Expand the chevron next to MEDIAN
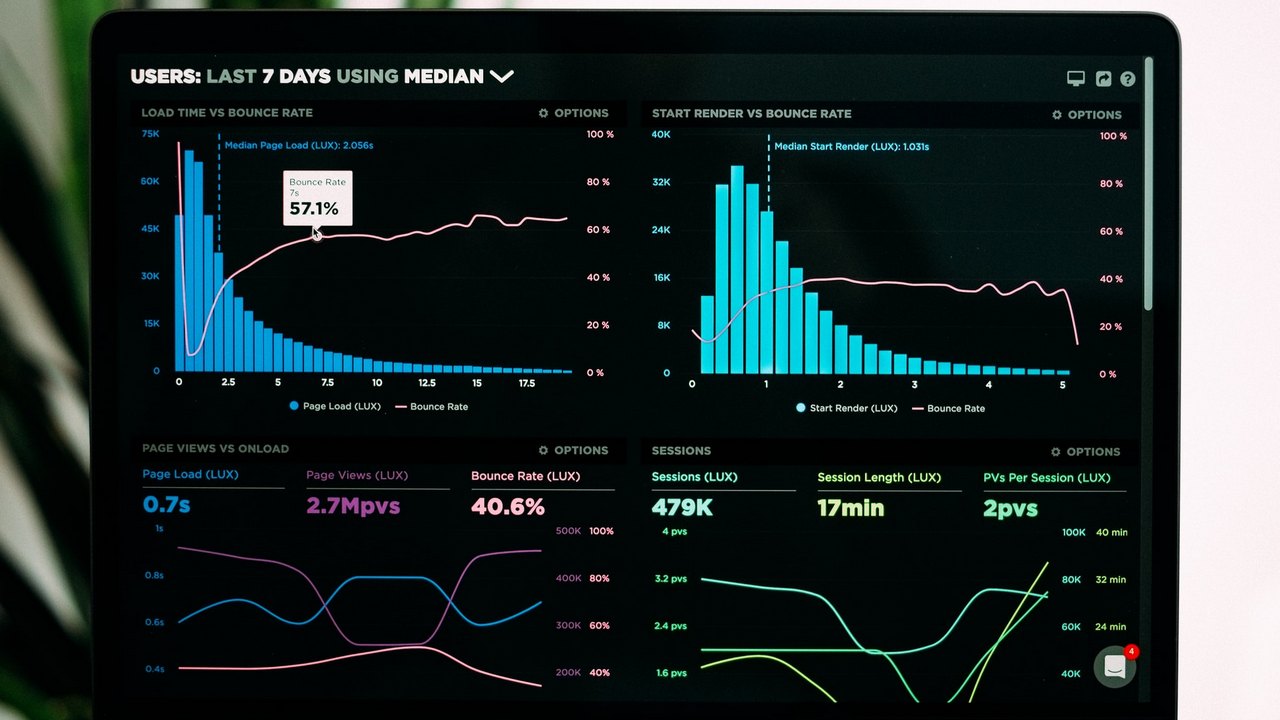 click(x=501, y=76)
